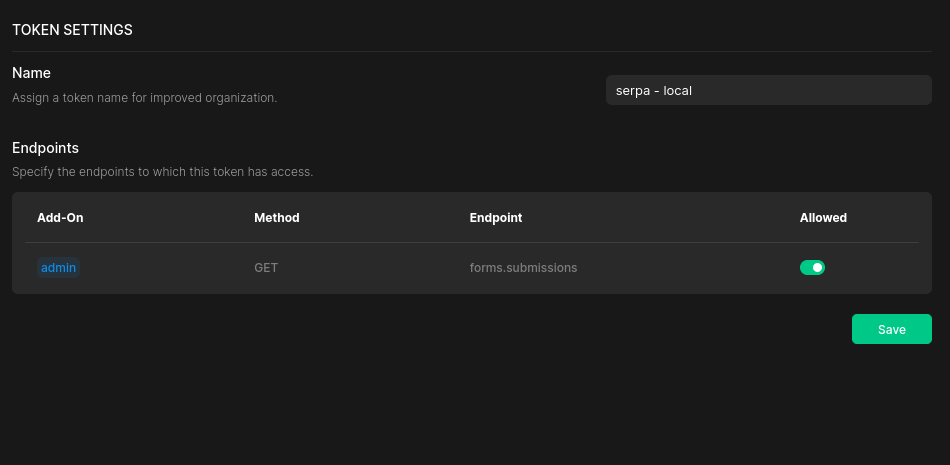Click the GET method cell
The width and height of the screenshot is (950, 465).
266,267
